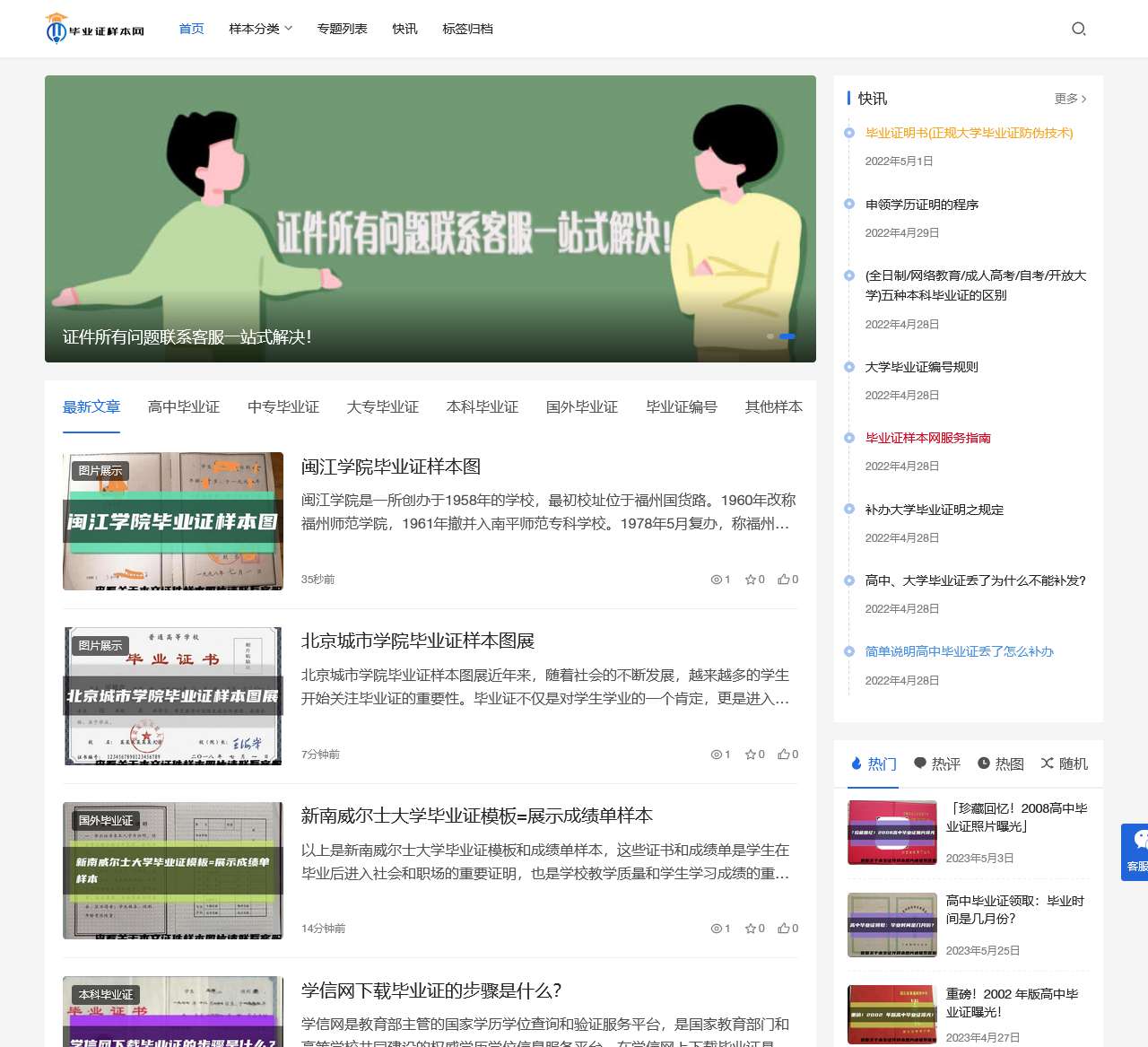Open 申领学历证明的程序 news link
Image resolution: width=1148 pixels, height=1047 pixels.
coord(922,205)
